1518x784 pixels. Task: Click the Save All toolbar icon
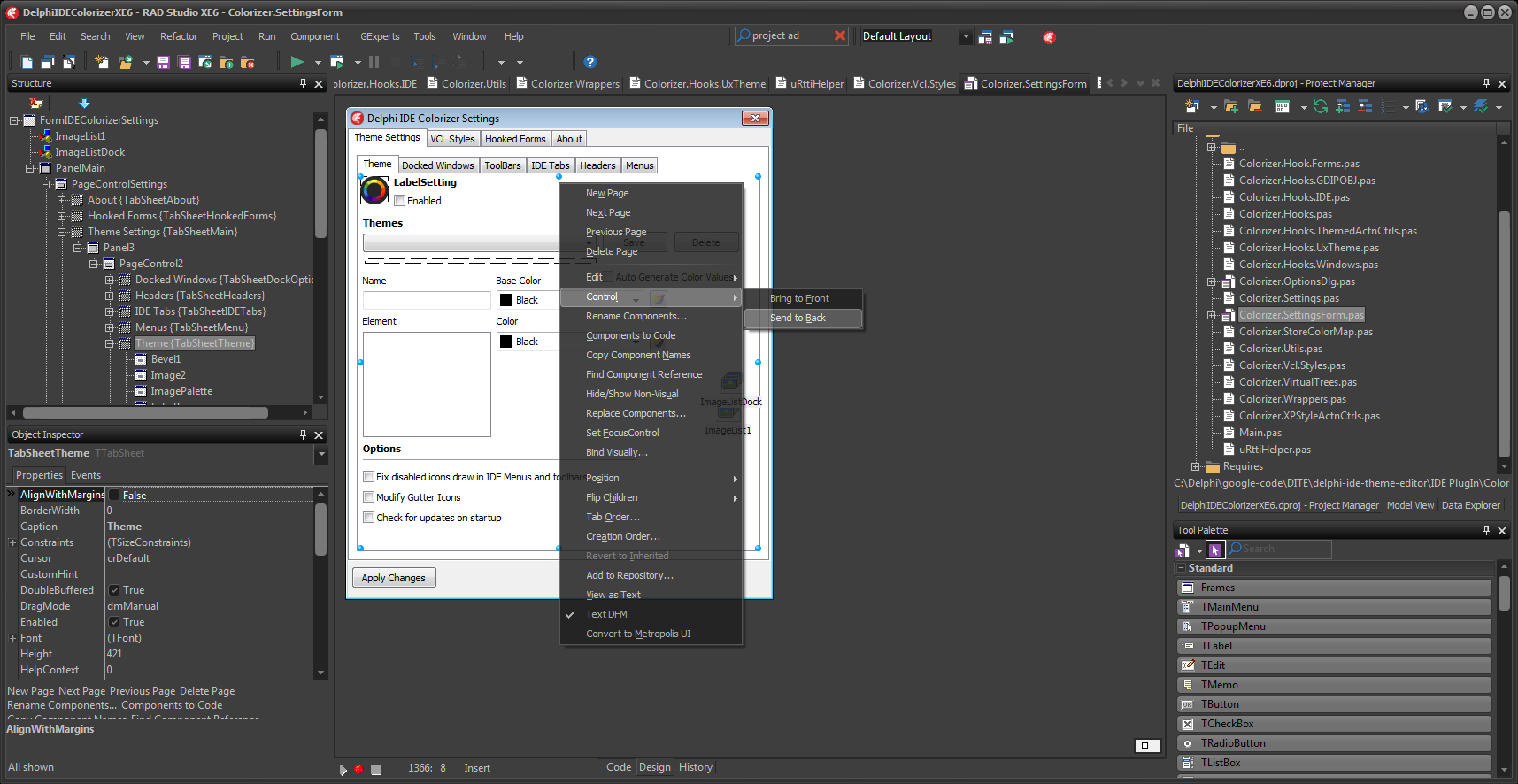pyautogui.click(x=184, y=62)
